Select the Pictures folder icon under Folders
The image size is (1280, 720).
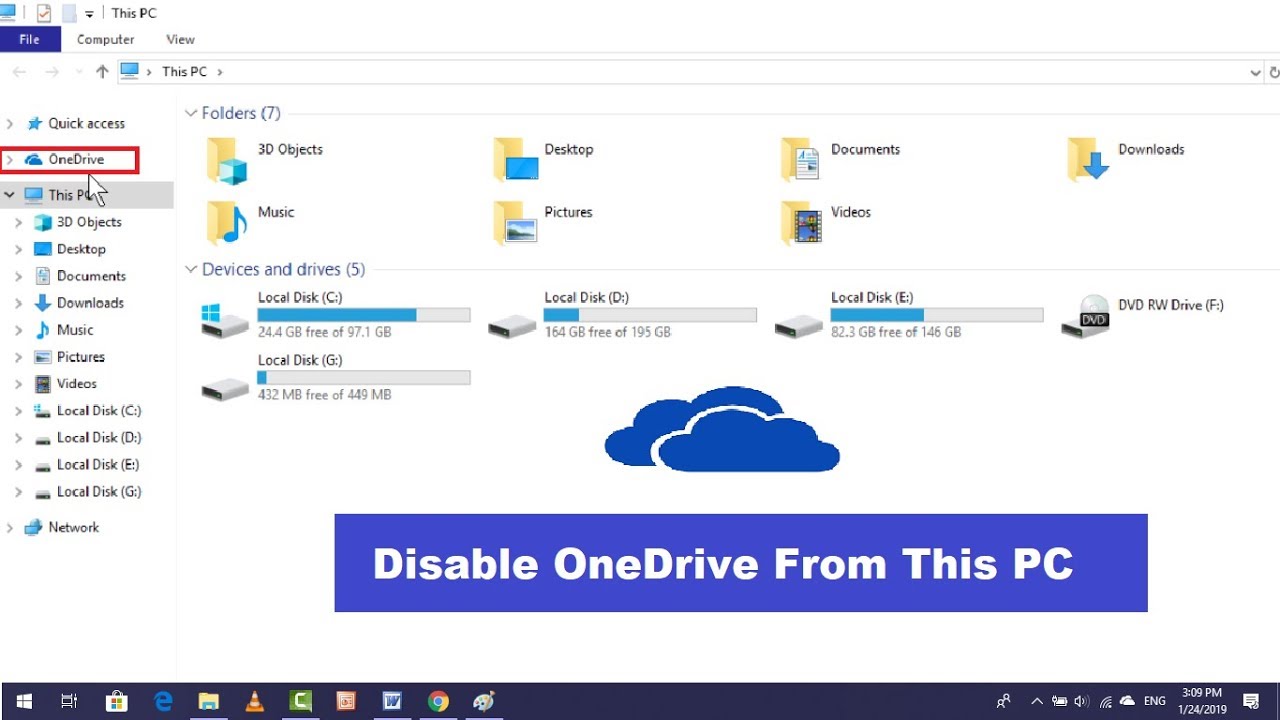coord(516,223)
